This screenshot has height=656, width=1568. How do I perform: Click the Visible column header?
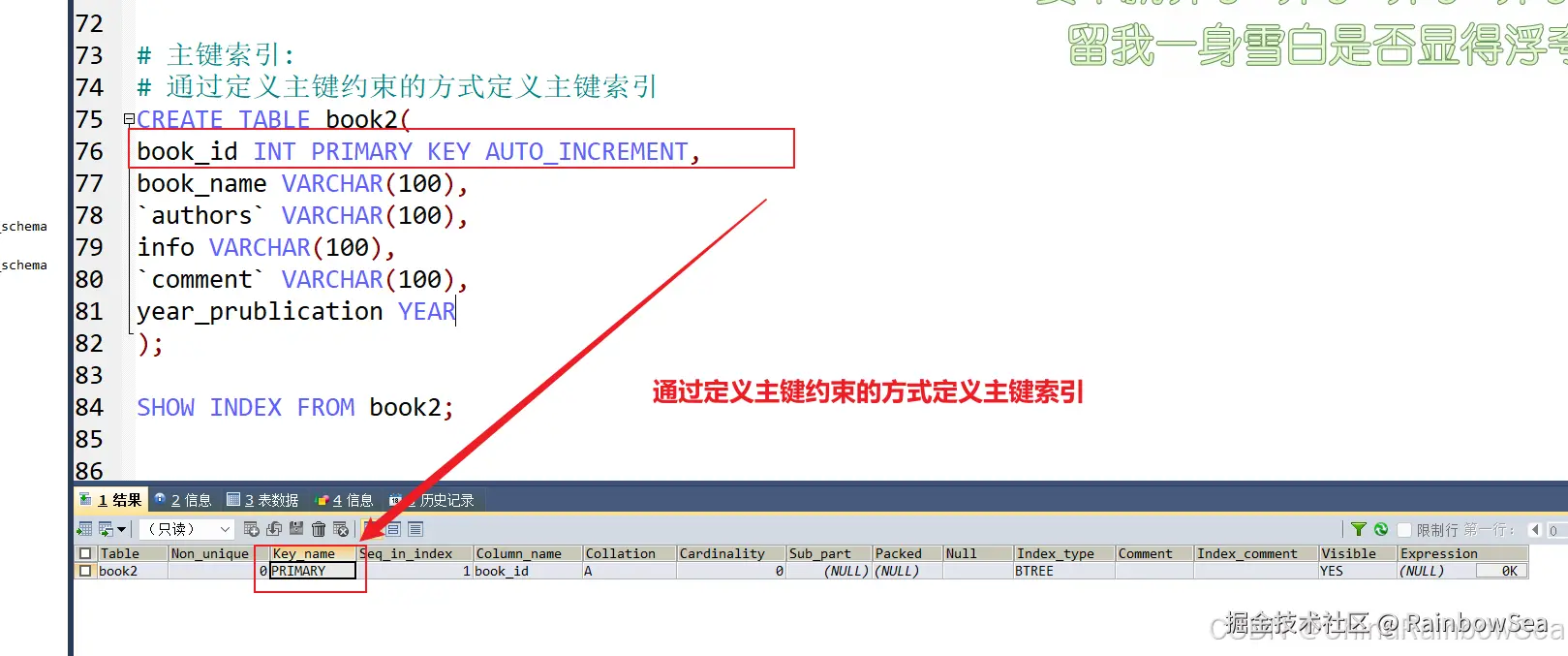(1357, 553)
